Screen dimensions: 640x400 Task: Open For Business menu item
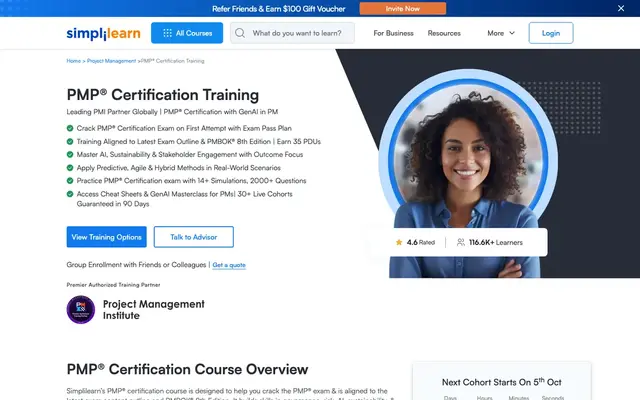pos(393,33)
